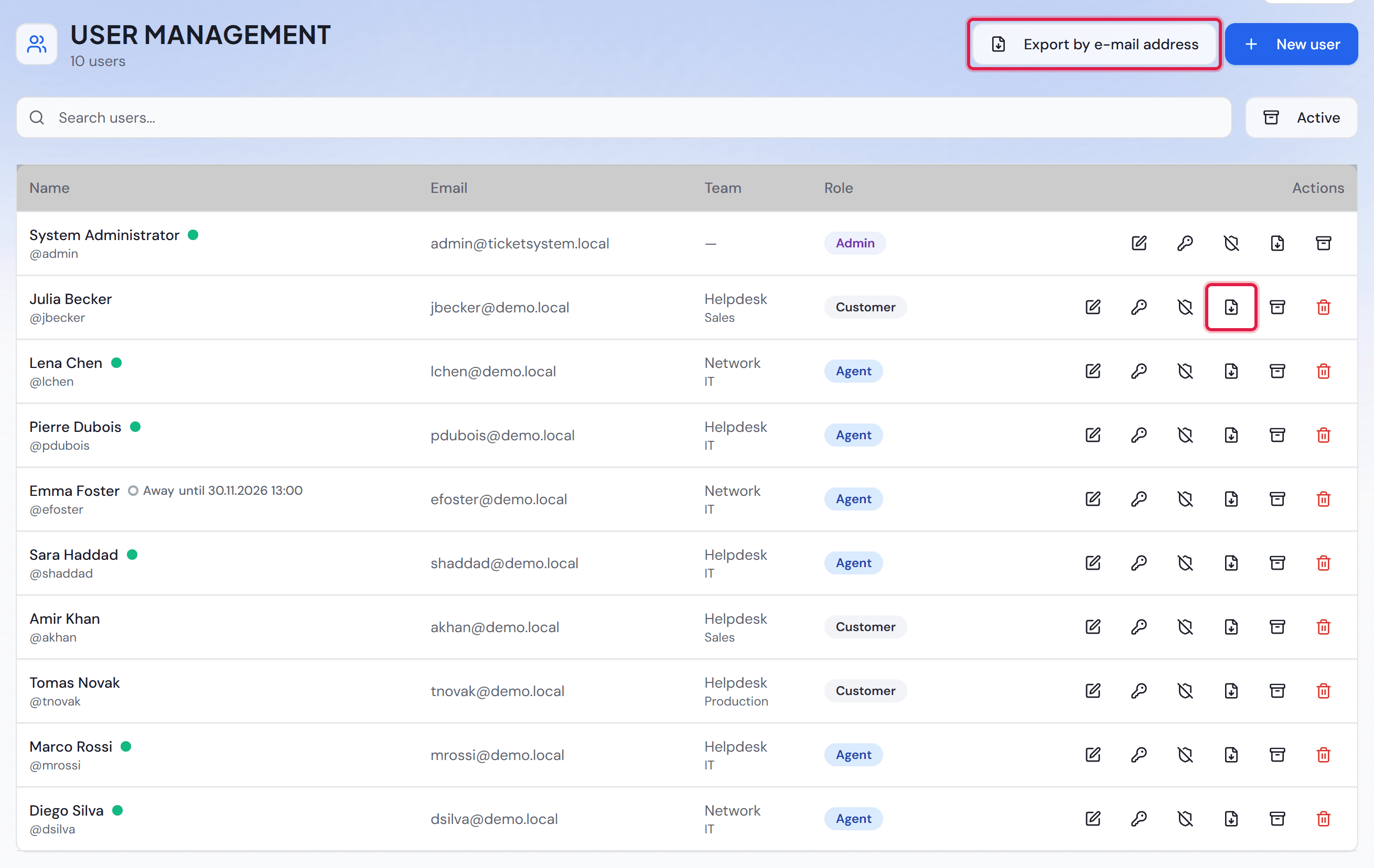The image size is (1374, 868).
Task: Delete user Amir Khan
Action: tap(1324, 627)
